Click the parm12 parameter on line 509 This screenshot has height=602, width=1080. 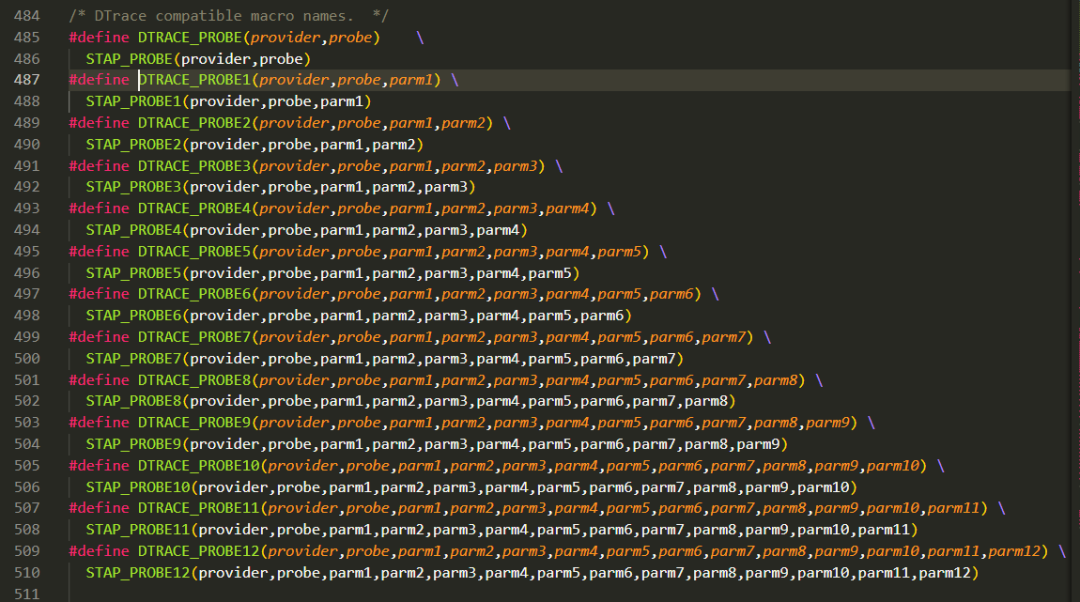tap(1014, 551)
